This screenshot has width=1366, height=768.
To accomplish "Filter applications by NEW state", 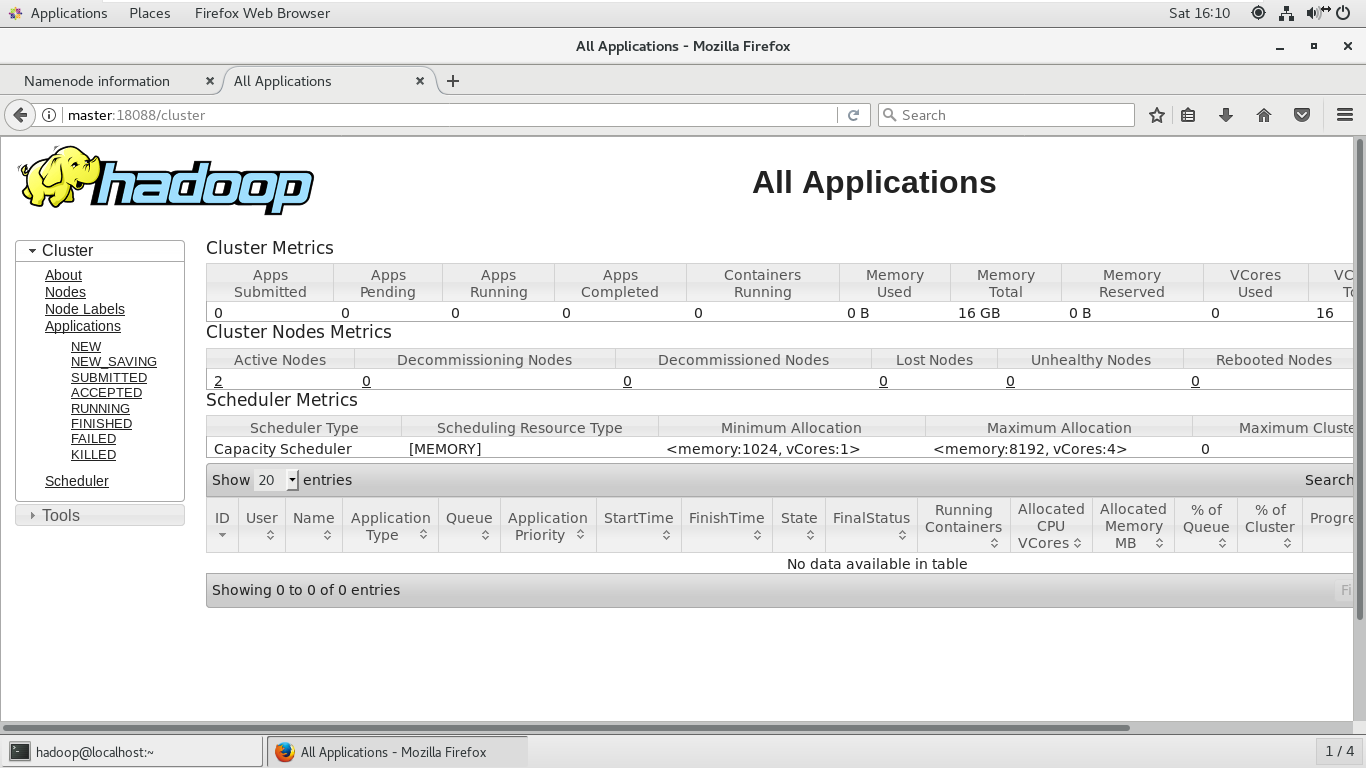I will 86,347.
